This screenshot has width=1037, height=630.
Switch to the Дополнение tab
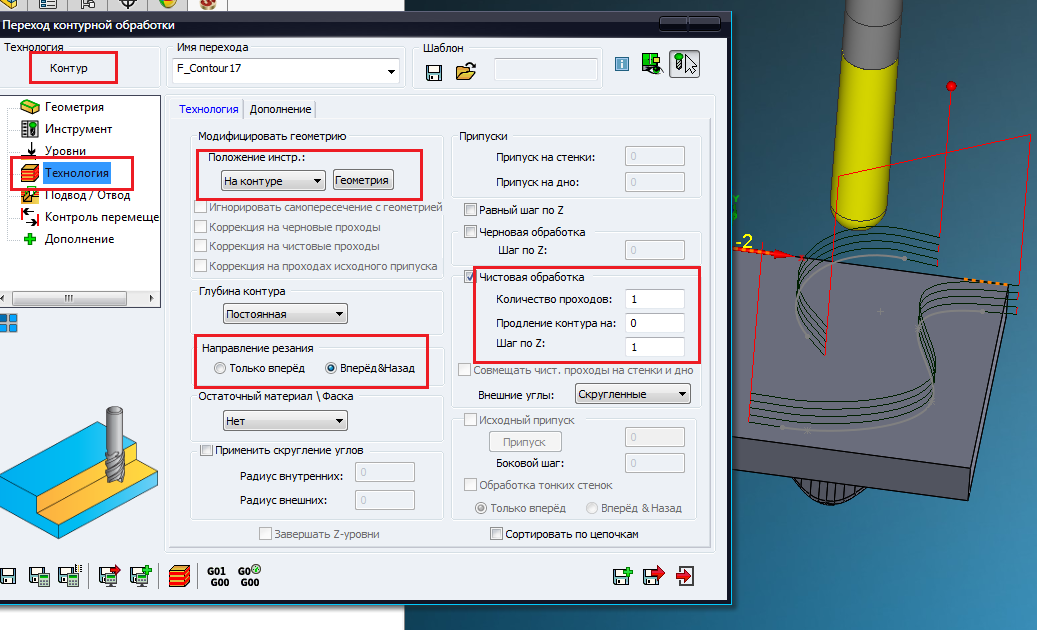[x=280, y=109]
